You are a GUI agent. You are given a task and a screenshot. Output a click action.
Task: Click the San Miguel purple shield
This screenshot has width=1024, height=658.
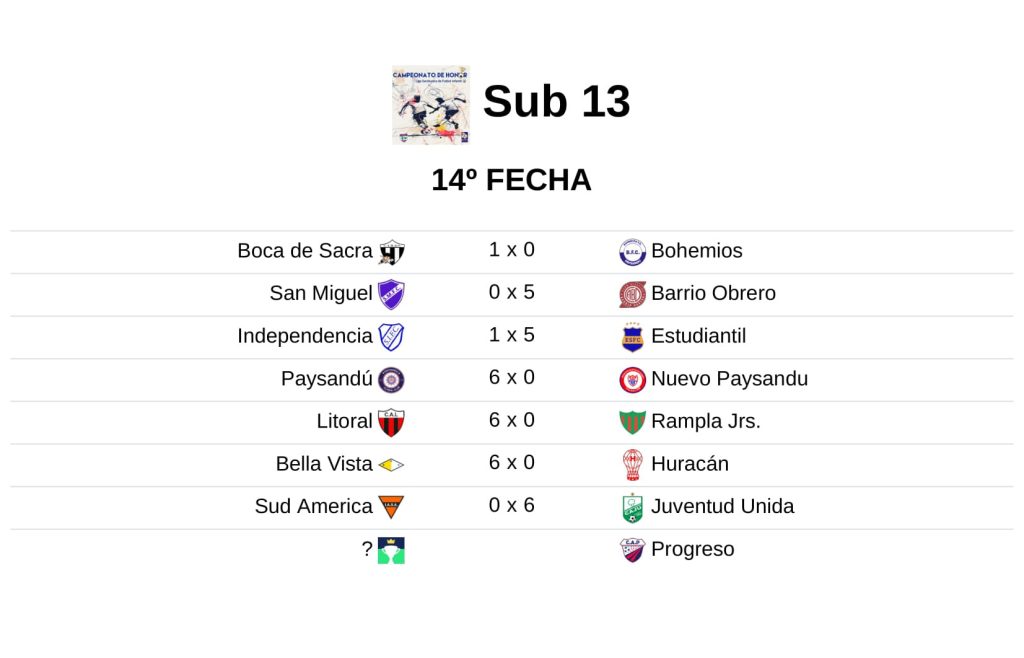click(391, 294)
